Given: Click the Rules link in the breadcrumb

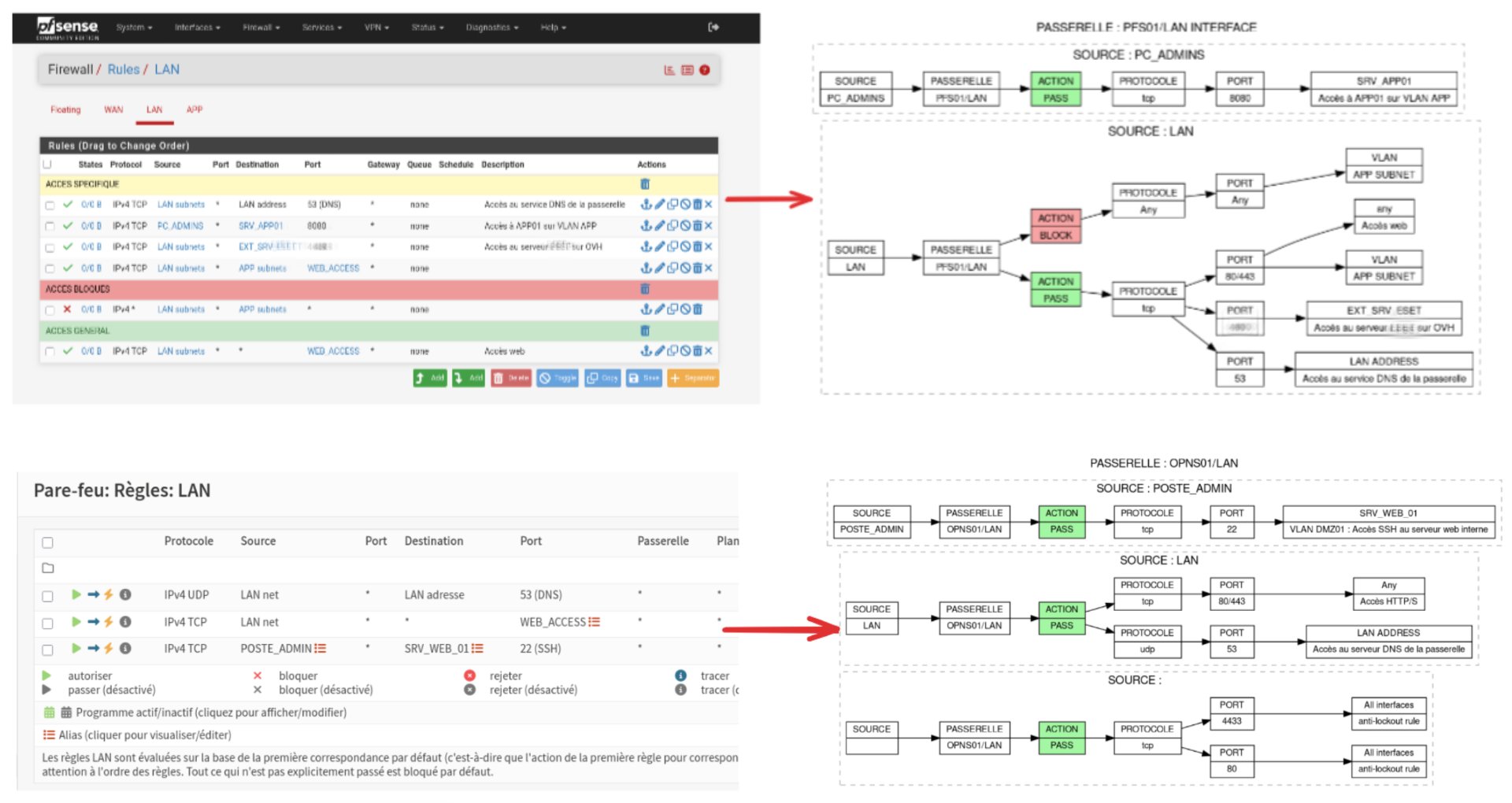Looking at the screenshot, I should click(x=123, y=69).
